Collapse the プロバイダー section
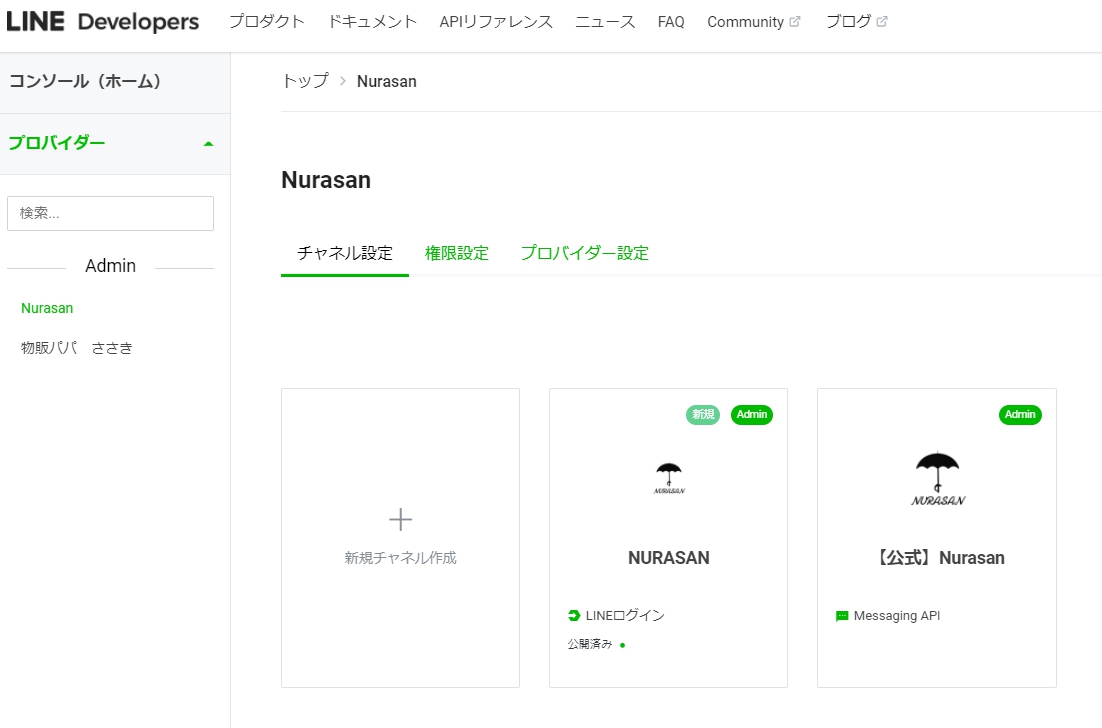1102x728 pixels. (115, 143)
